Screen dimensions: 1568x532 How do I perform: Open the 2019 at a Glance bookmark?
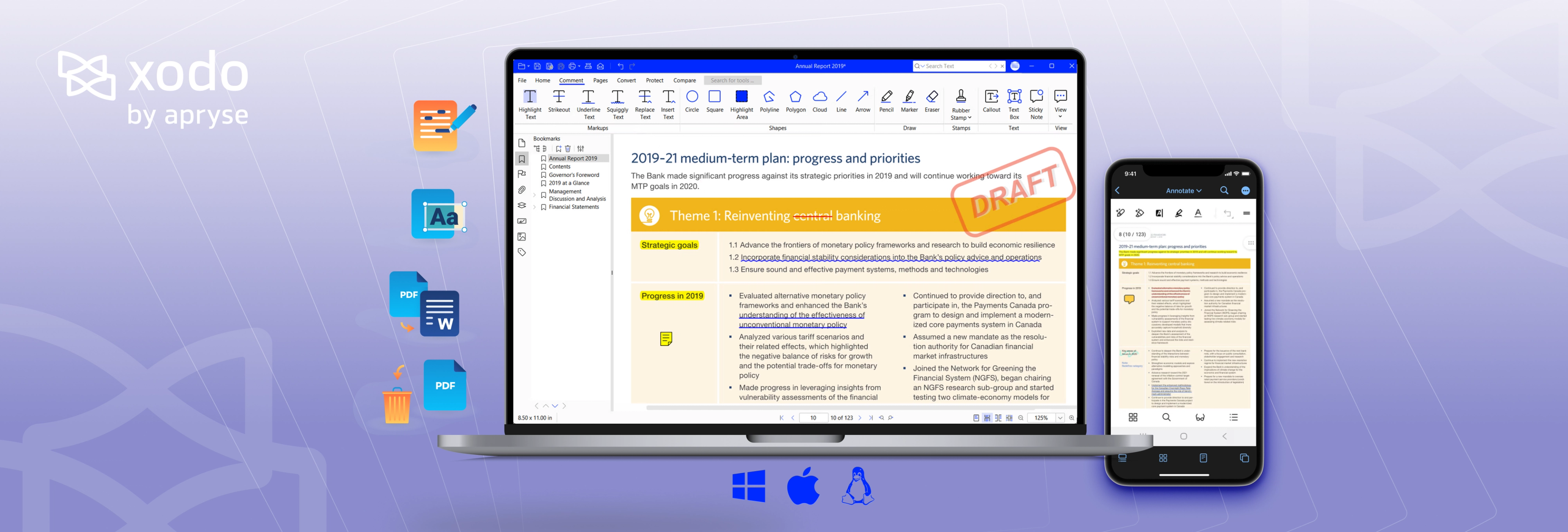click(568, 183)
